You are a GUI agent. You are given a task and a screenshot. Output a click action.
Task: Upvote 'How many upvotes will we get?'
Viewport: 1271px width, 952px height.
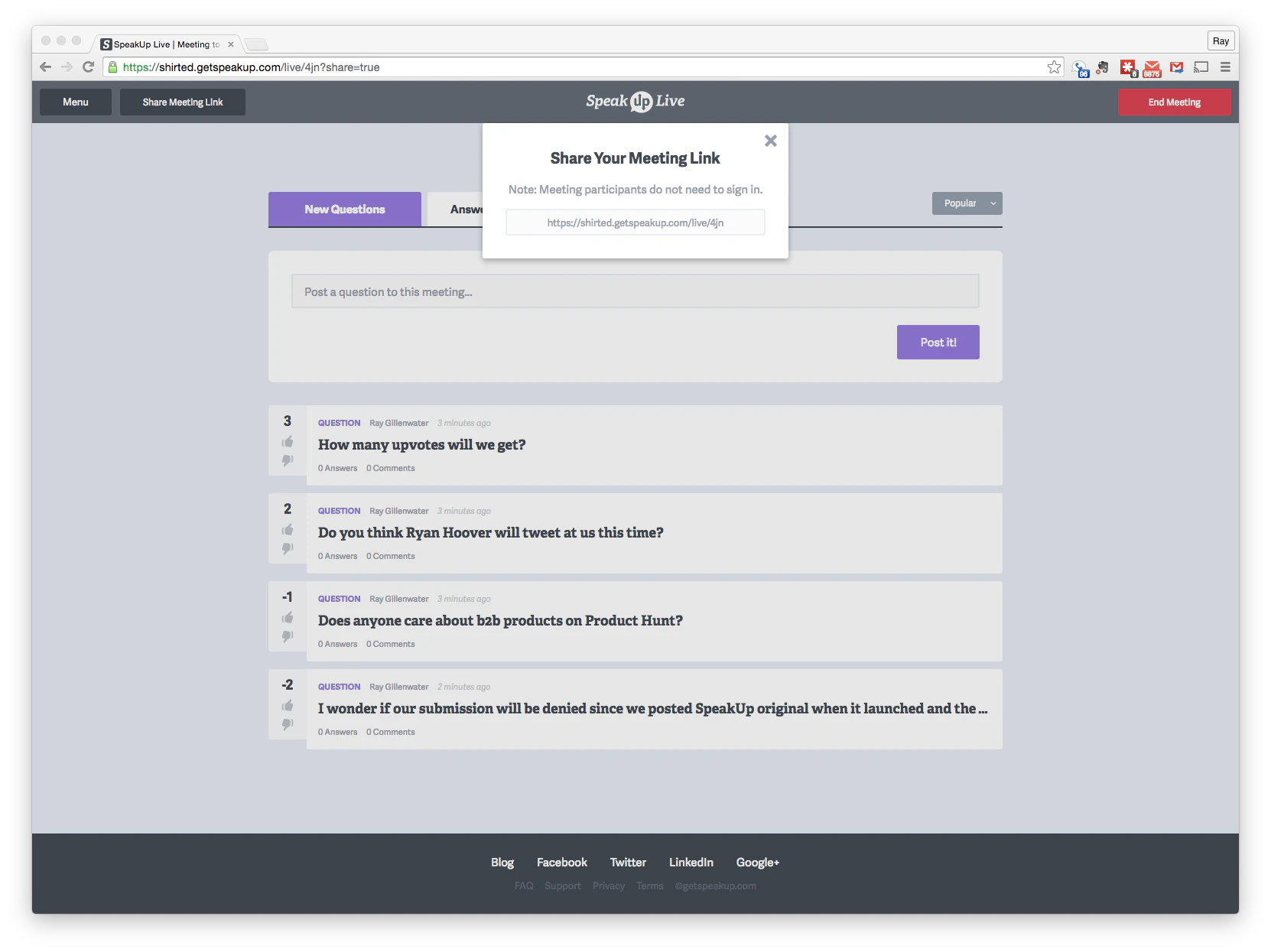(x=288, y=442)
